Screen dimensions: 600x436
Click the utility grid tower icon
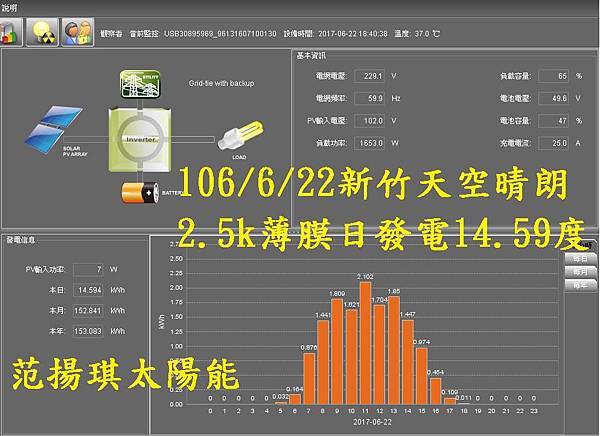click(x=140, y=84)
